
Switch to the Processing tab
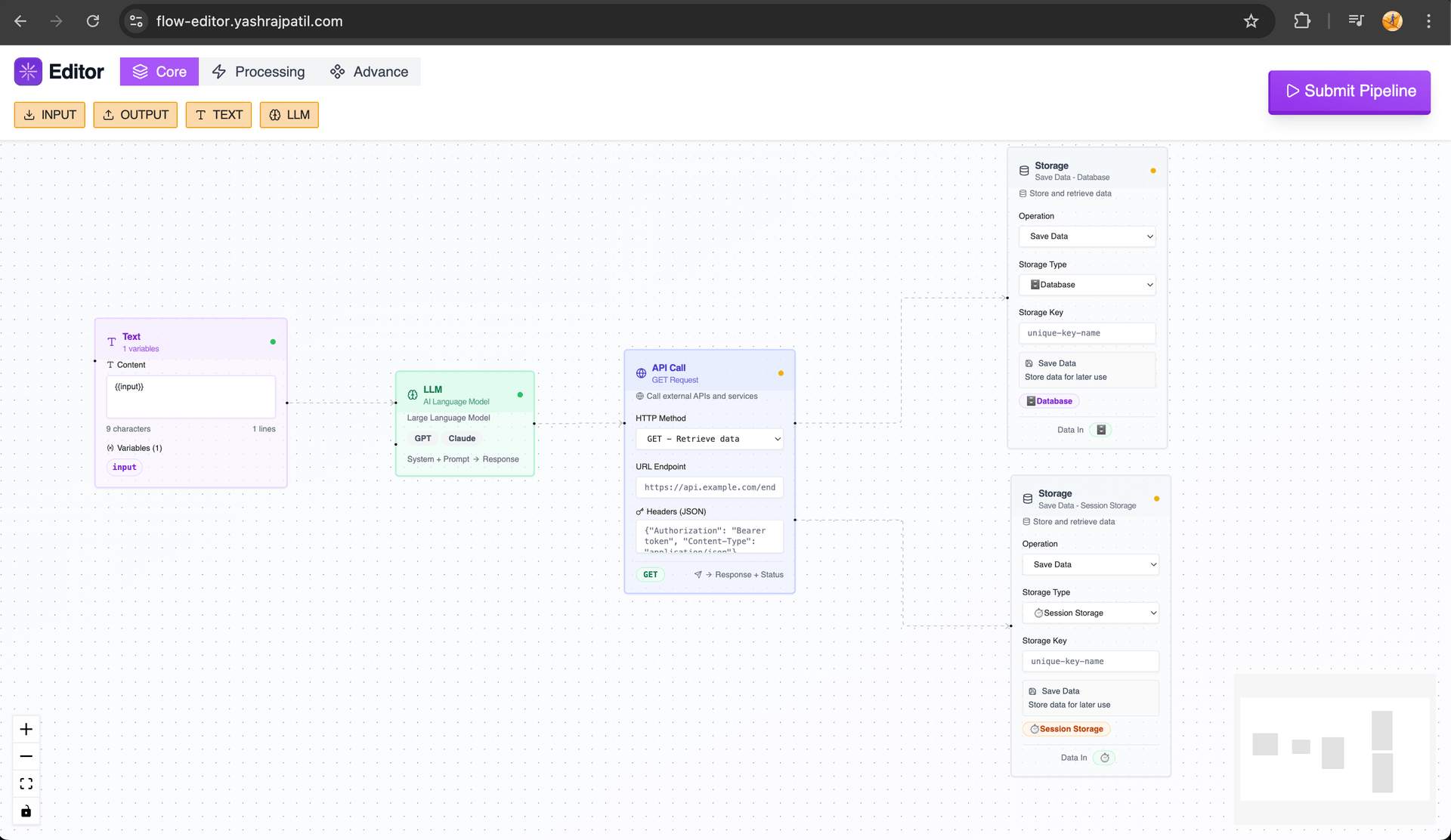point(258,71)
